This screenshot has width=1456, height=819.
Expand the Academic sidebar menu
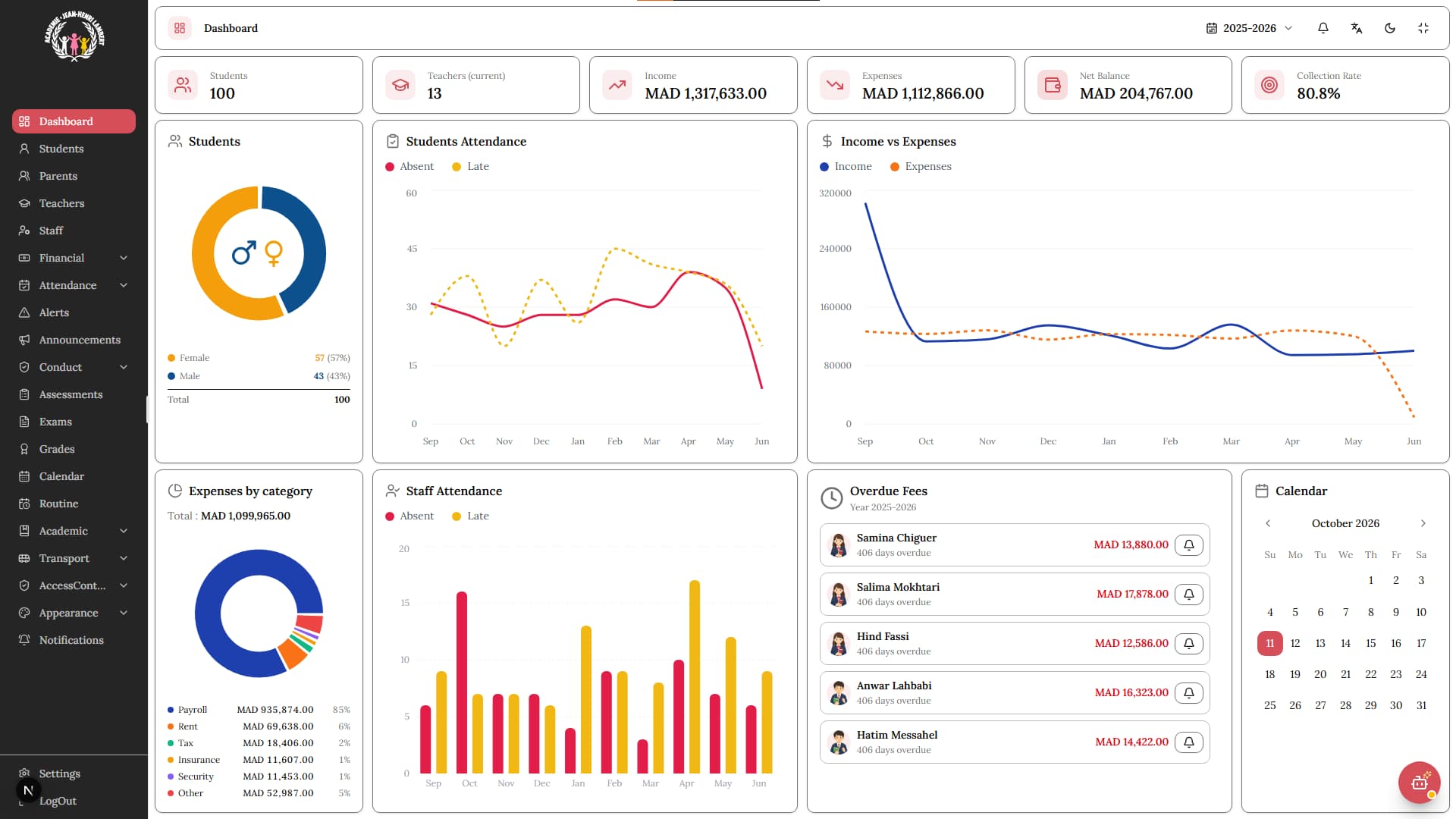tap(74, 531)
